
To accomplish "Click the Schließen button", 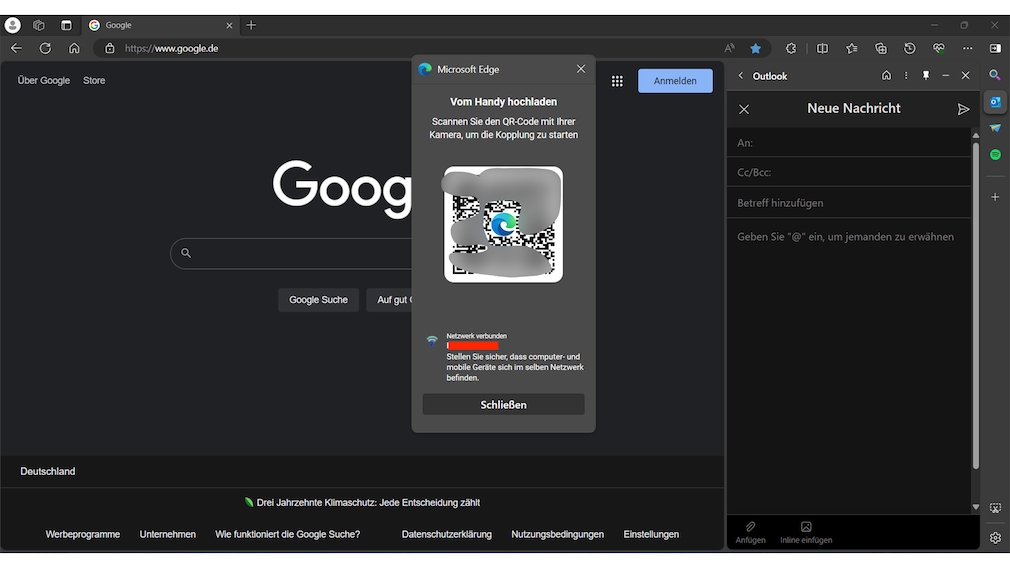I will (x=503, y=404).
